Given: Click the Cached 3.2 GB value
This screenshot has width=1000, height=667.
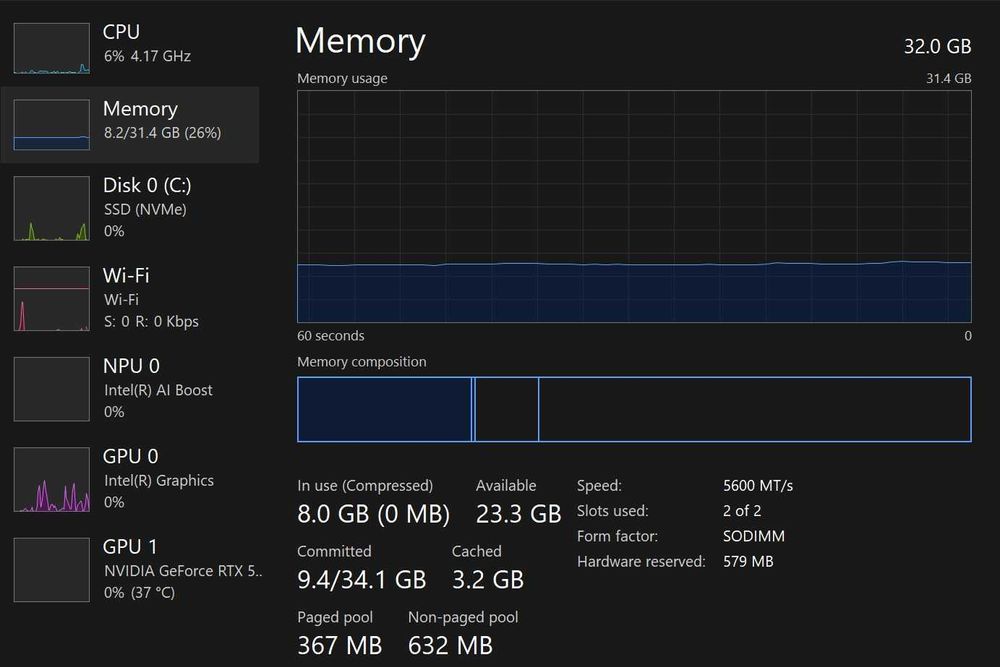Looking at the screenshot, I should (487, 579).
